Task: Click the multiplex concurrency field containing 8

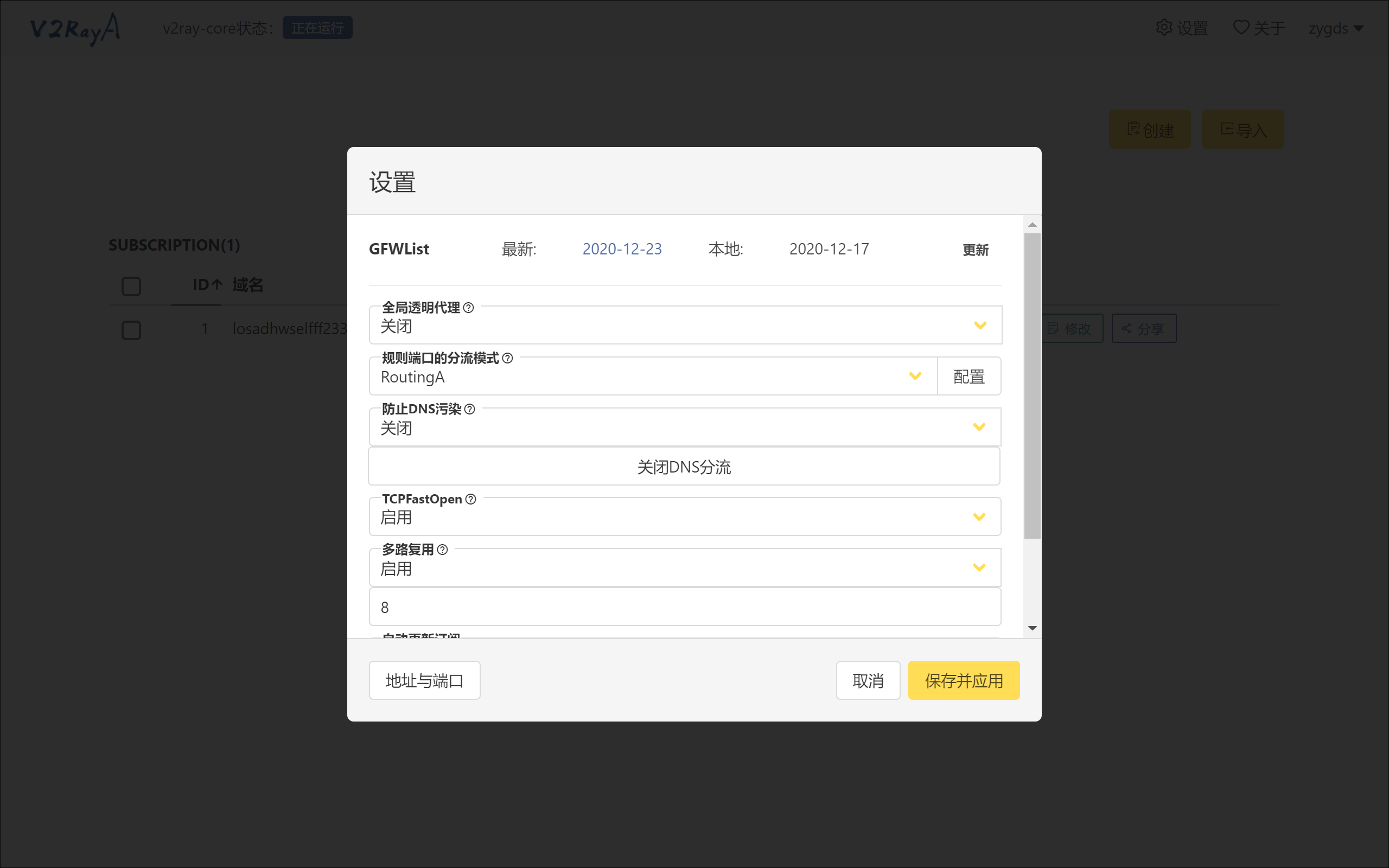Action: pyautogui.click(x=685, y=607)
